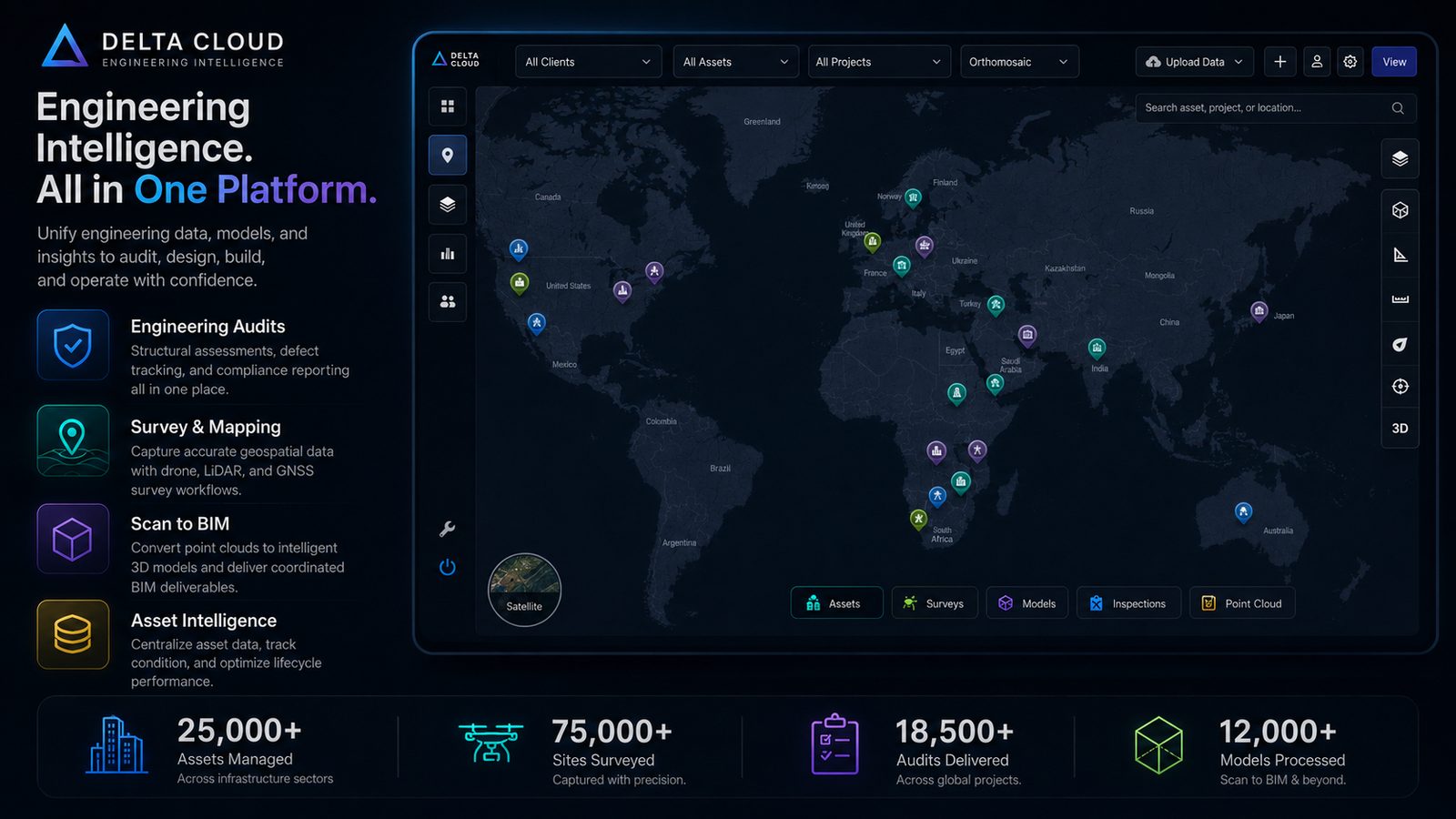Click the plus add button in top bar
Image resolution: width=1456 pixels, height=819 pixels.
click(1279, 62)
